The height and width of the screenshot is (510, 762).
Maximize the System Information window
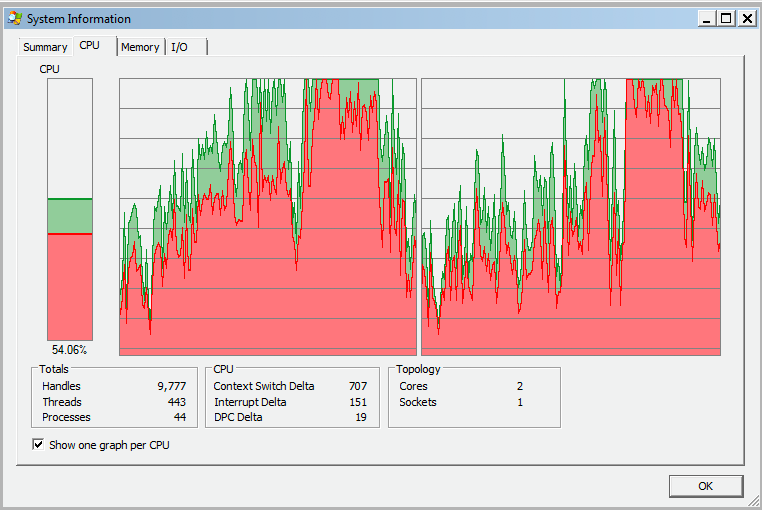point(726,18)
